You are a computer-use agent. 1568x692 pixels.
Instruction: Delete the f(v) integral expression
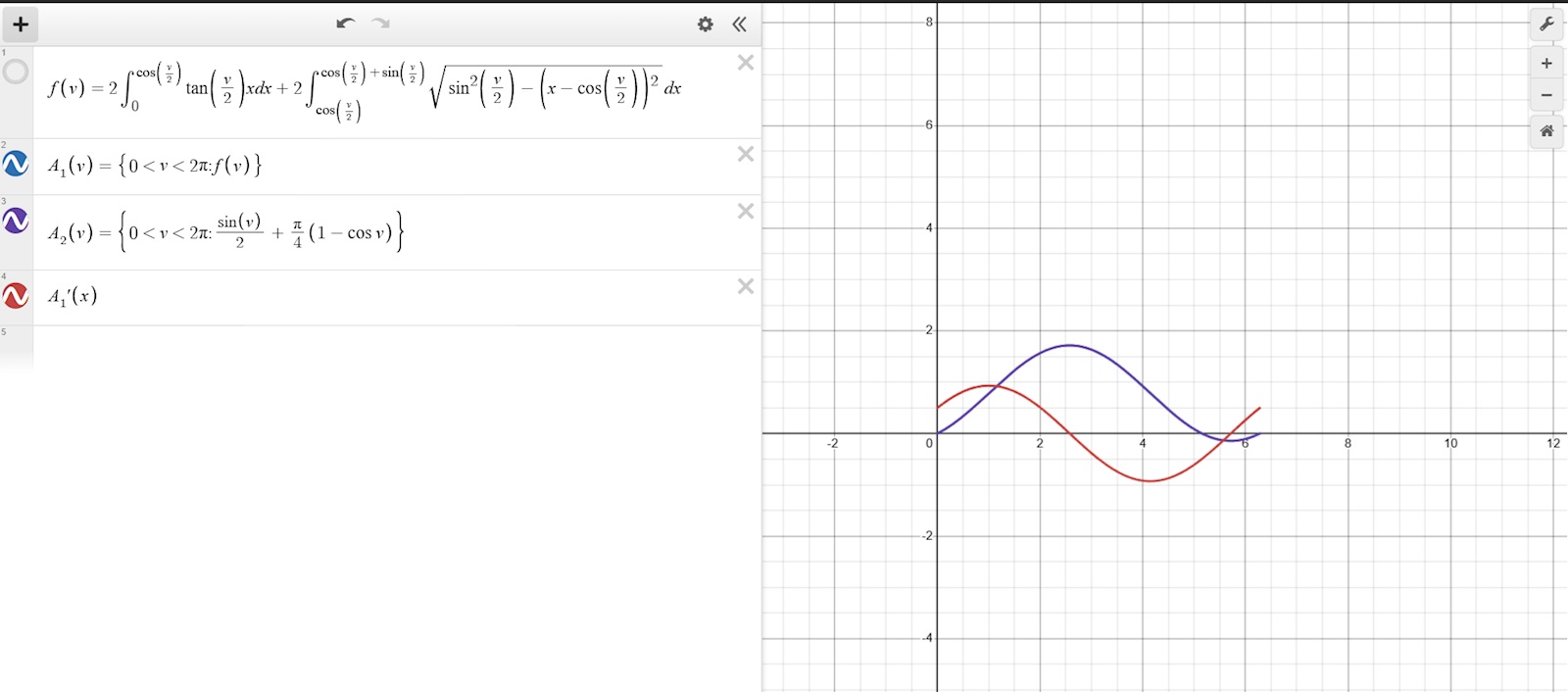click(x=746, y=63)
